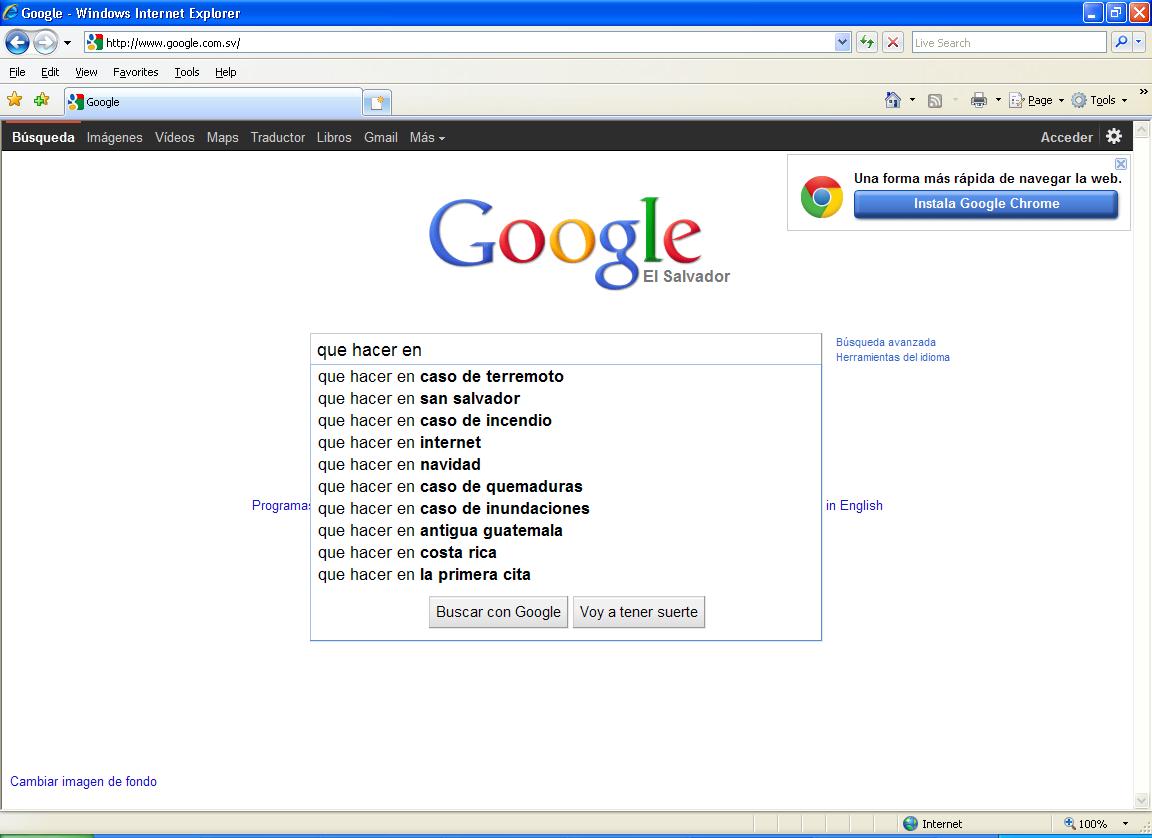Select suggestion 'caso de inundaciones'

pos(566,509)
